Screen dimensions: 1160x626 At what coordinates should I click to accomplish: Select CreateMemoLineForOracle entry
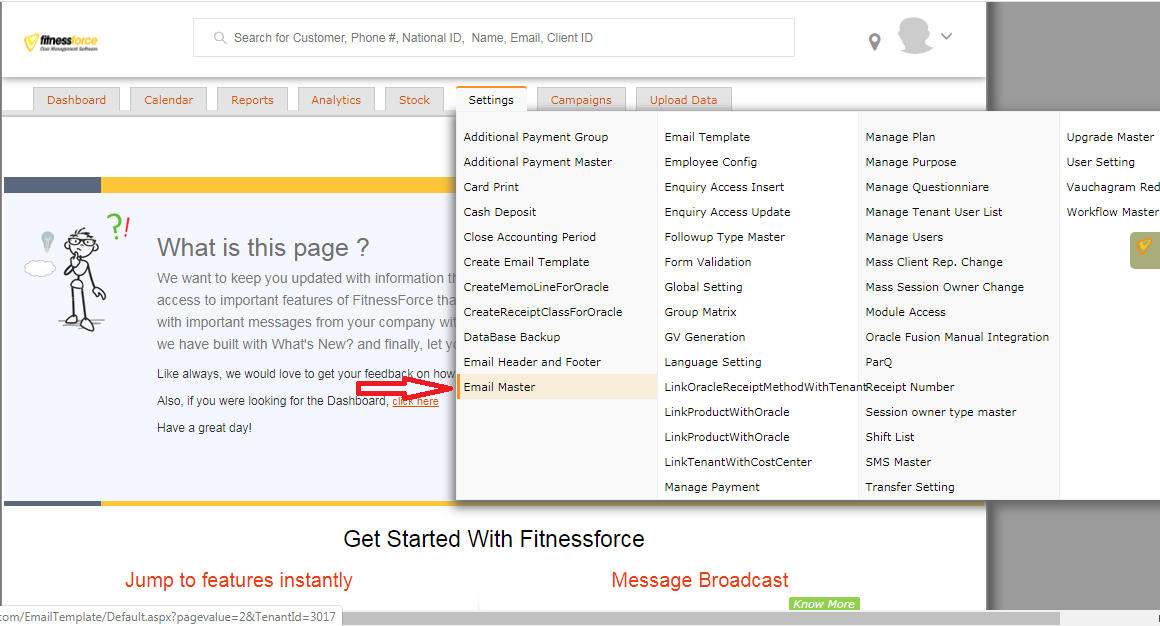536,287
